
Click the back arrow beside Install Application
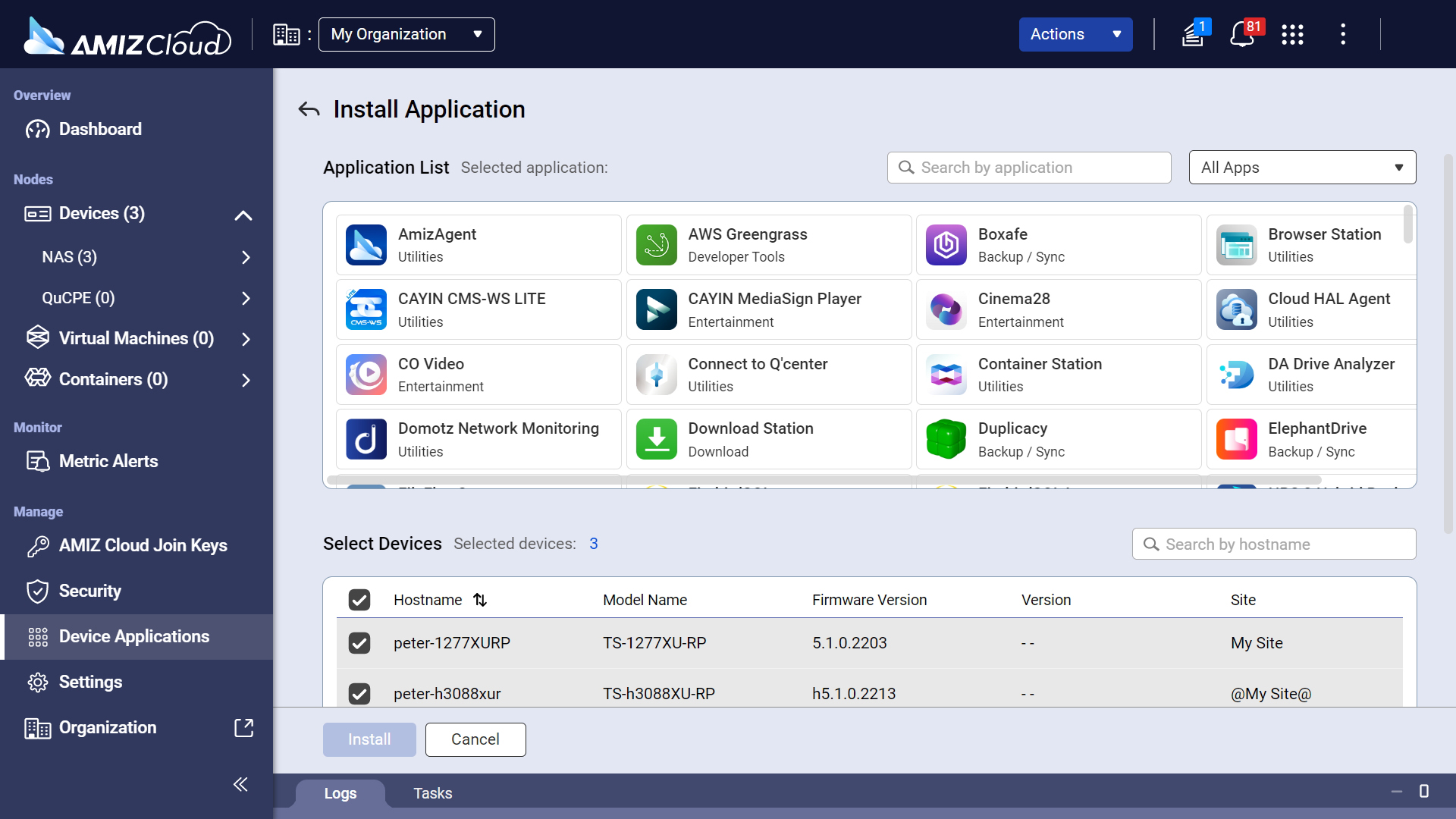(x=309, y=110)
